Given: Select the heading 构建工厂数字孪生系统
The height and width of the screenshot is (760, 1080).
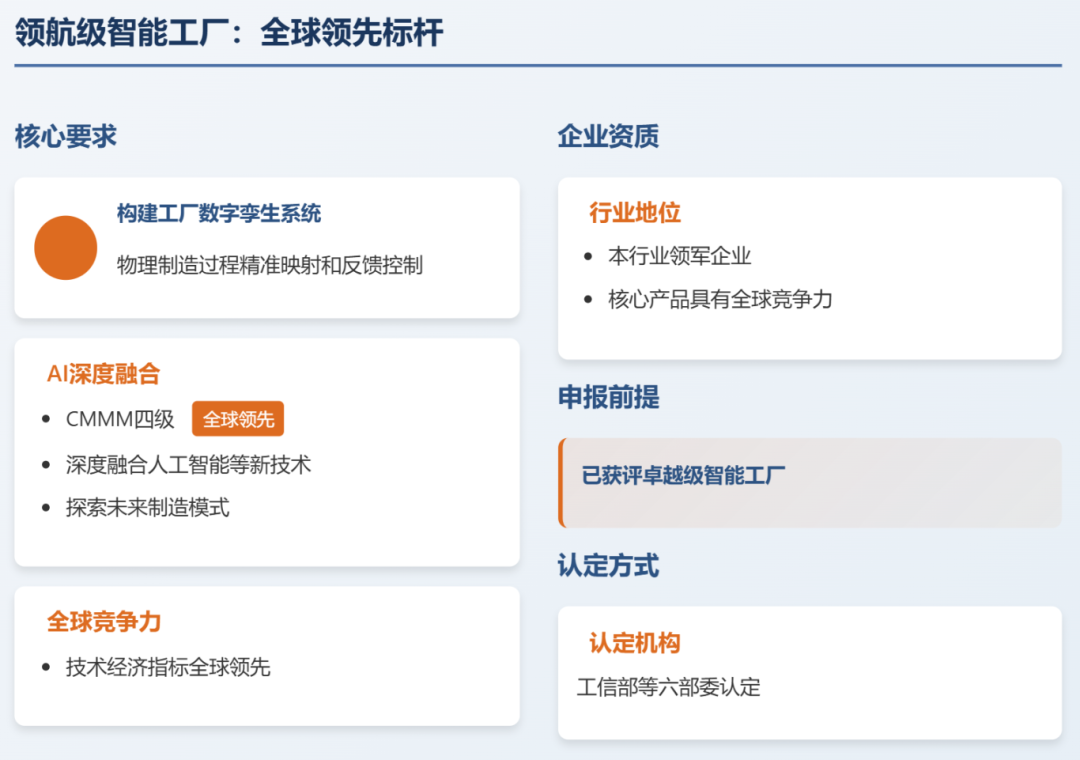Looking at the screenshot, I should [x=218, y=214].
